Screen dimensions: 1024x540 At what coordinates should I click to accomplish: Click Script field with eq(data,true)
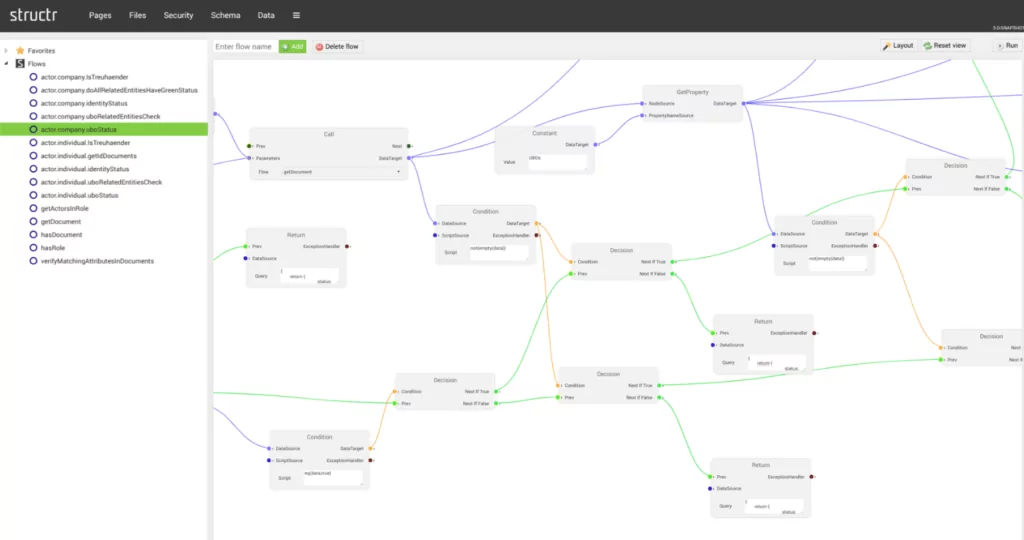click(x=332, y=477)
